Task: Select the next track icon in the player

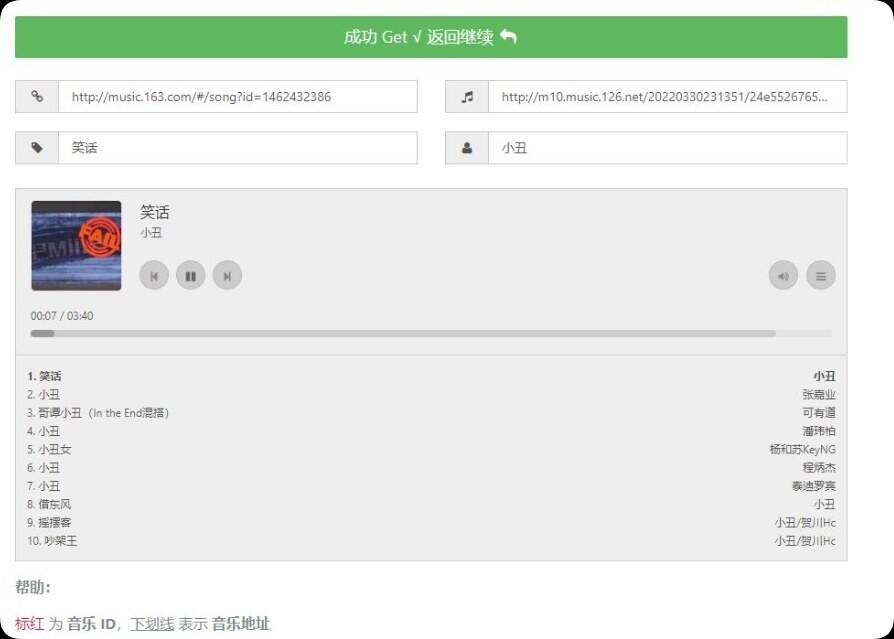Action: point(227,275)
